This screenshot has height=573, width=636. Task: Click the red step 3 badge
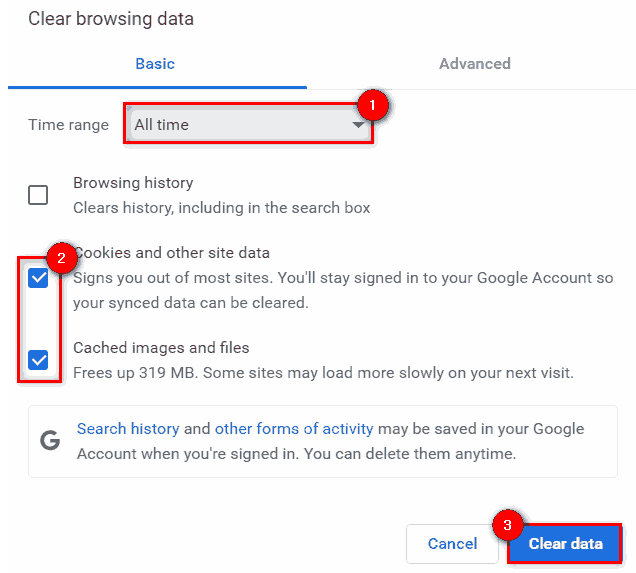click(507, 525)
